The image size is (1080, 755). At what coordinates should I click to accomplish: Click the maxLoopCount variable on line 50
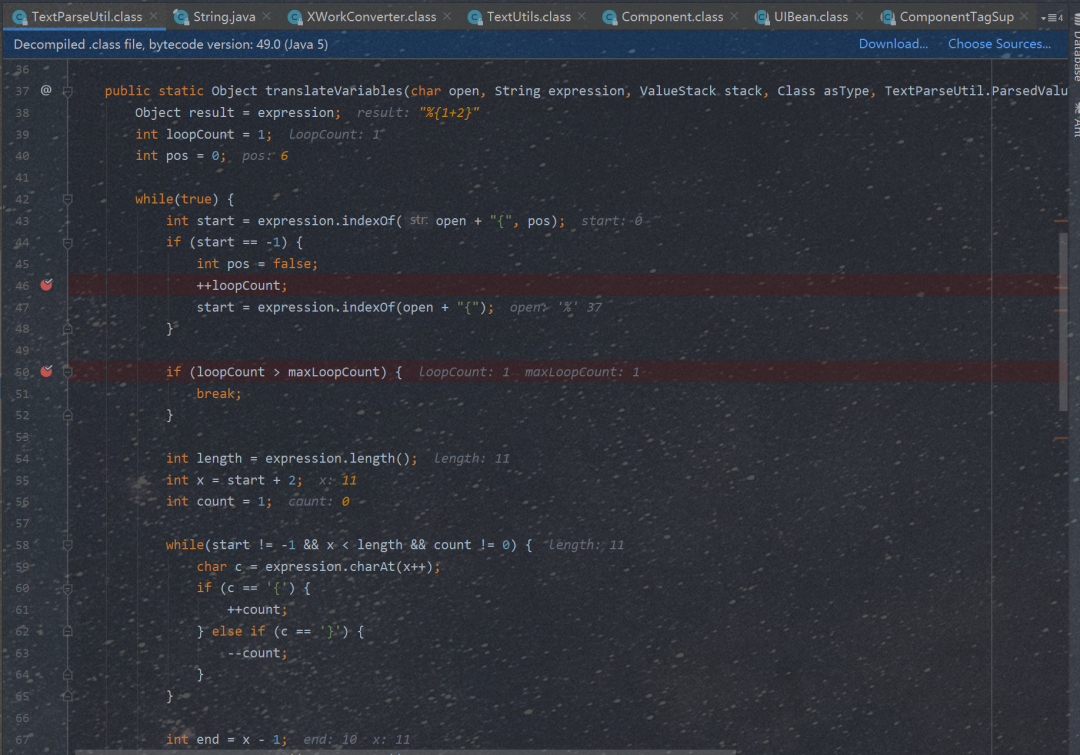(x=333, y=372)
